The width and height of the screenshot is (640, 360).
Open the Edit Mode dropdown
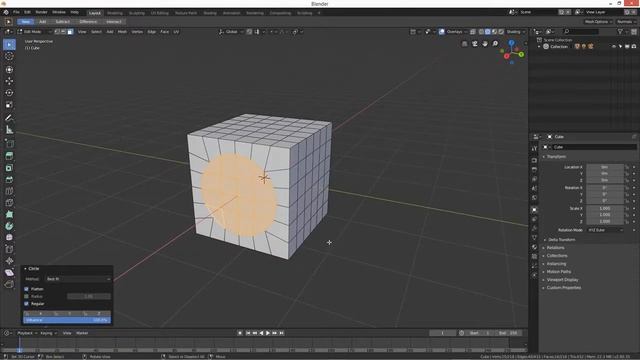tap(35, 31)
